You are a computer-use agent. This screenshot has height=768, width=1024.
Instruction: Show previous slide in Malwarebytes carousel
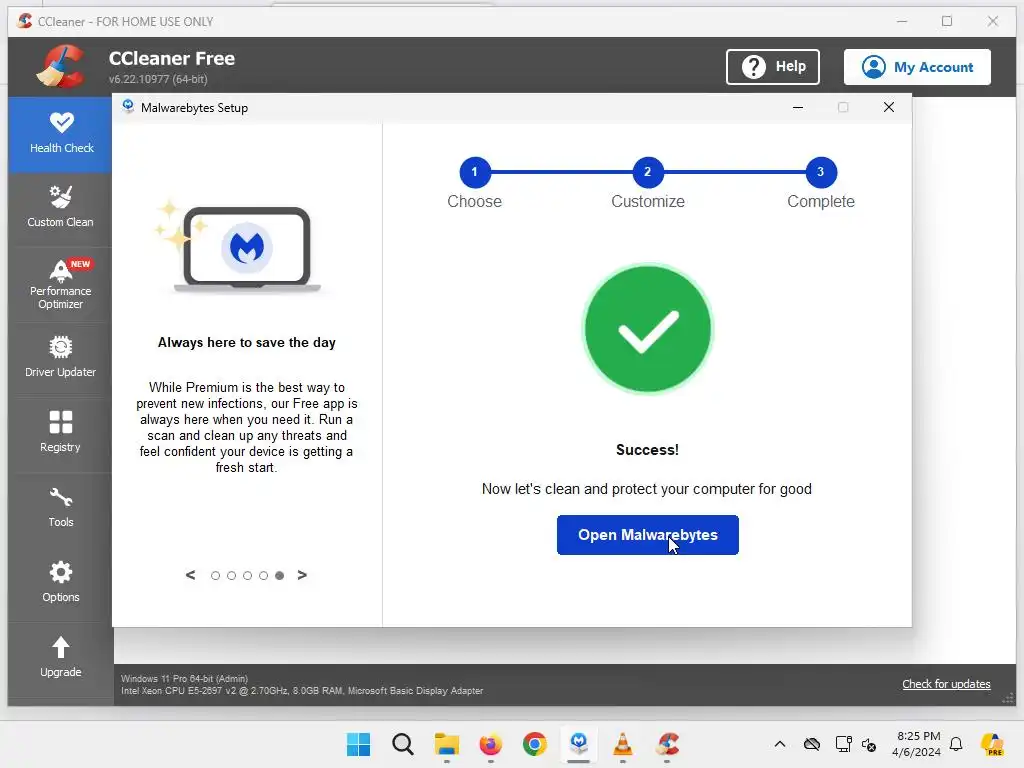pyautogui.click(x=190, y=575)
